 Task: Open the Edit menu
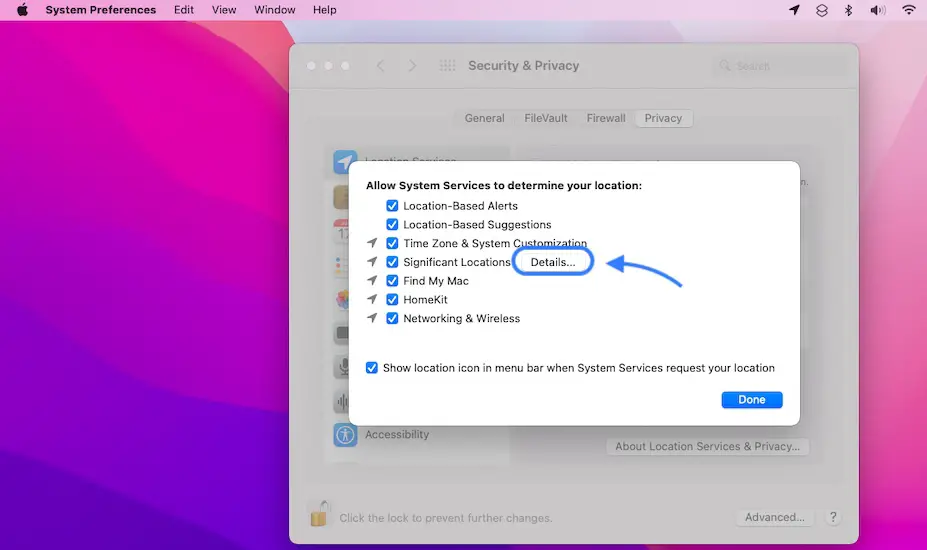[184, 10]
